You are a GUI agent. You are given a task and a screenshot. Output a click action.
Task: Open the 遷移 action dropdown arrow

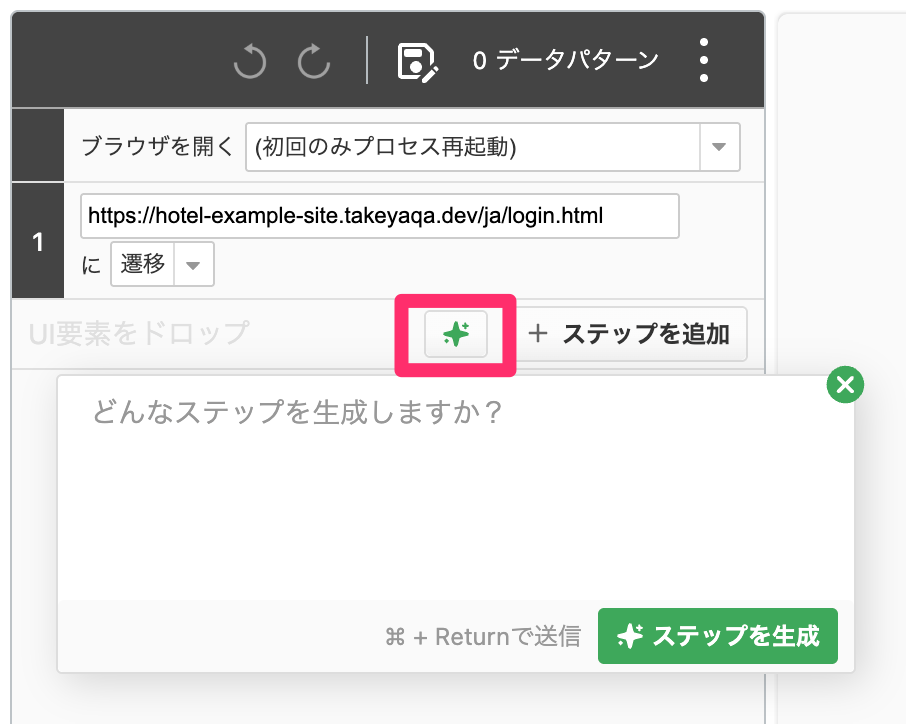pyautogui.click(x=193, y=265)
